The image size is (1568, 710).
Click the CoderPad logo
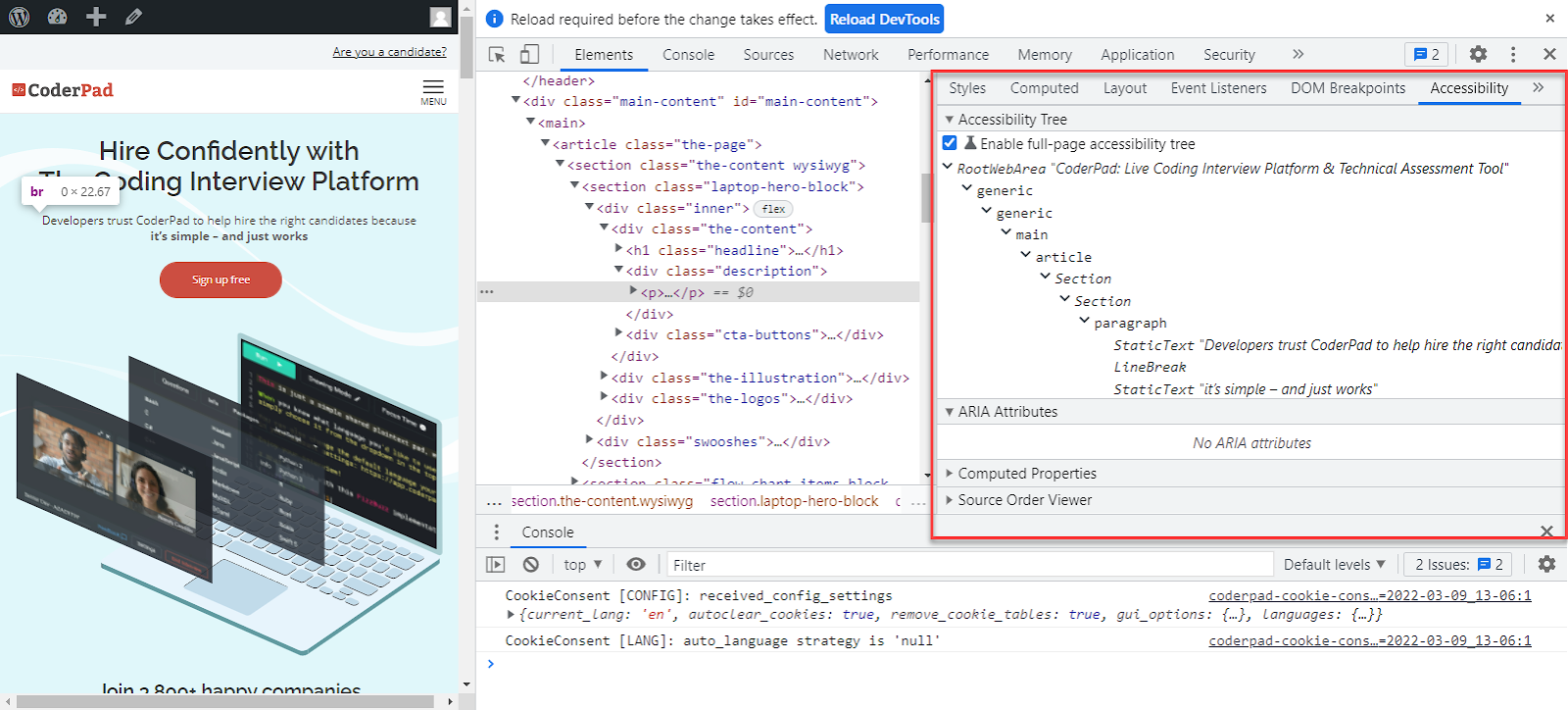point(63,90)
